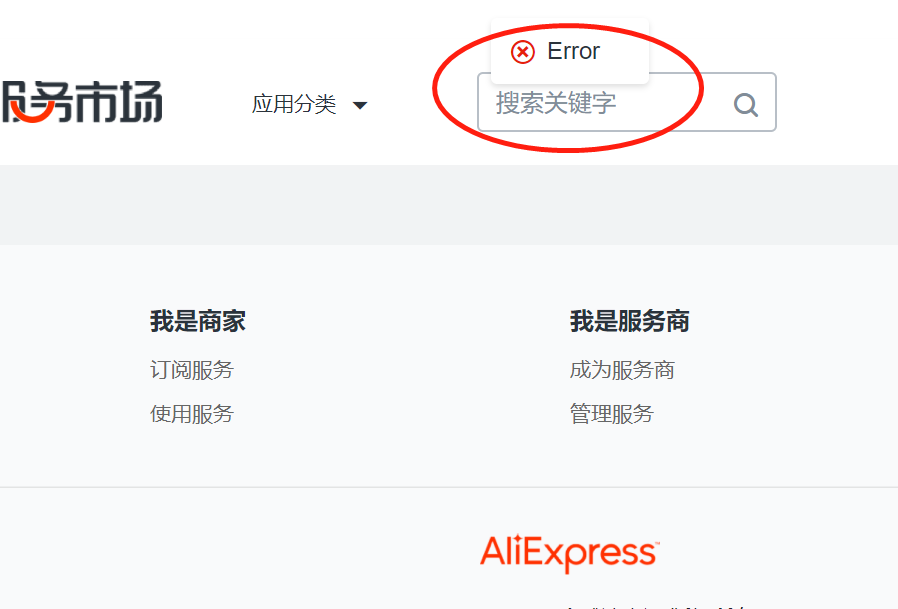Click the 我是商家 section heading
The image size is (898, 609).
(x=198, y=321)
